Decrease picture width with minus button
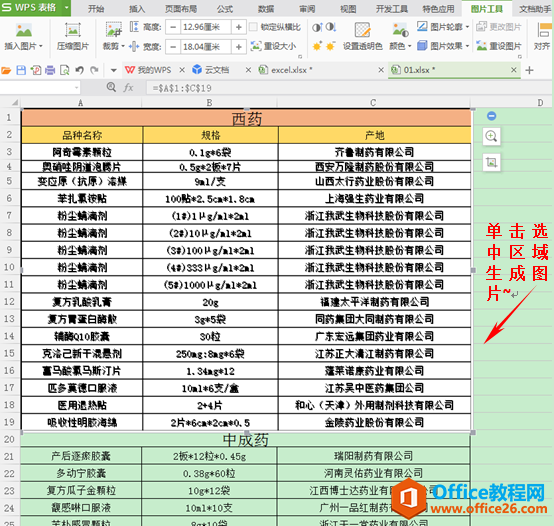This screenshot has height=526, width=554. (173, 47)
